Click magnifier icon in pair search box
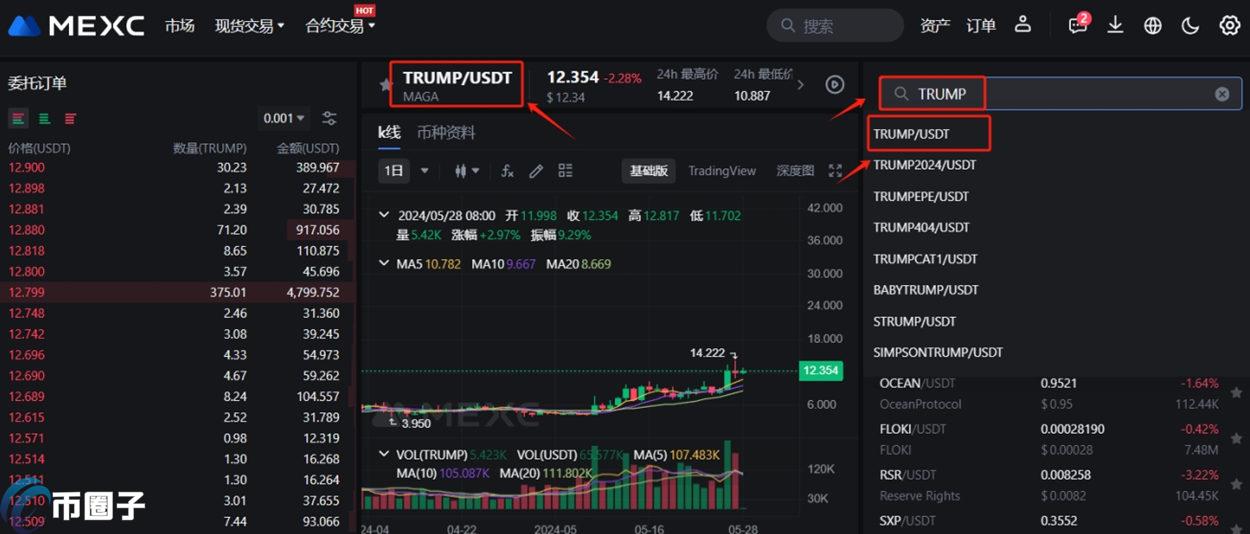Viewport: 1250px width, 534px height. [901, 94]
